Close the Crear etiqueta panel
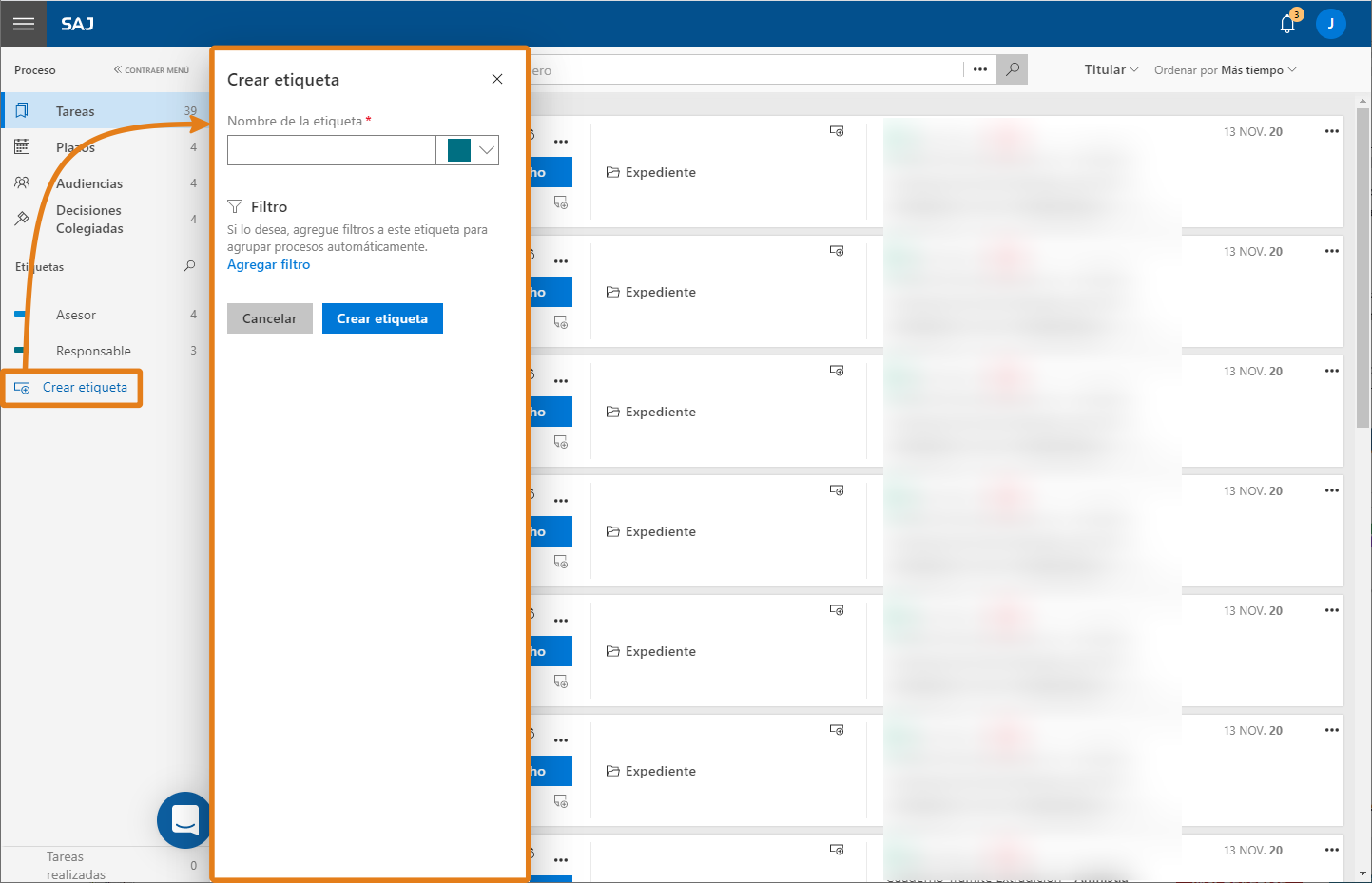The width and height of the screenshot is (1372, 883). point(497,79)
